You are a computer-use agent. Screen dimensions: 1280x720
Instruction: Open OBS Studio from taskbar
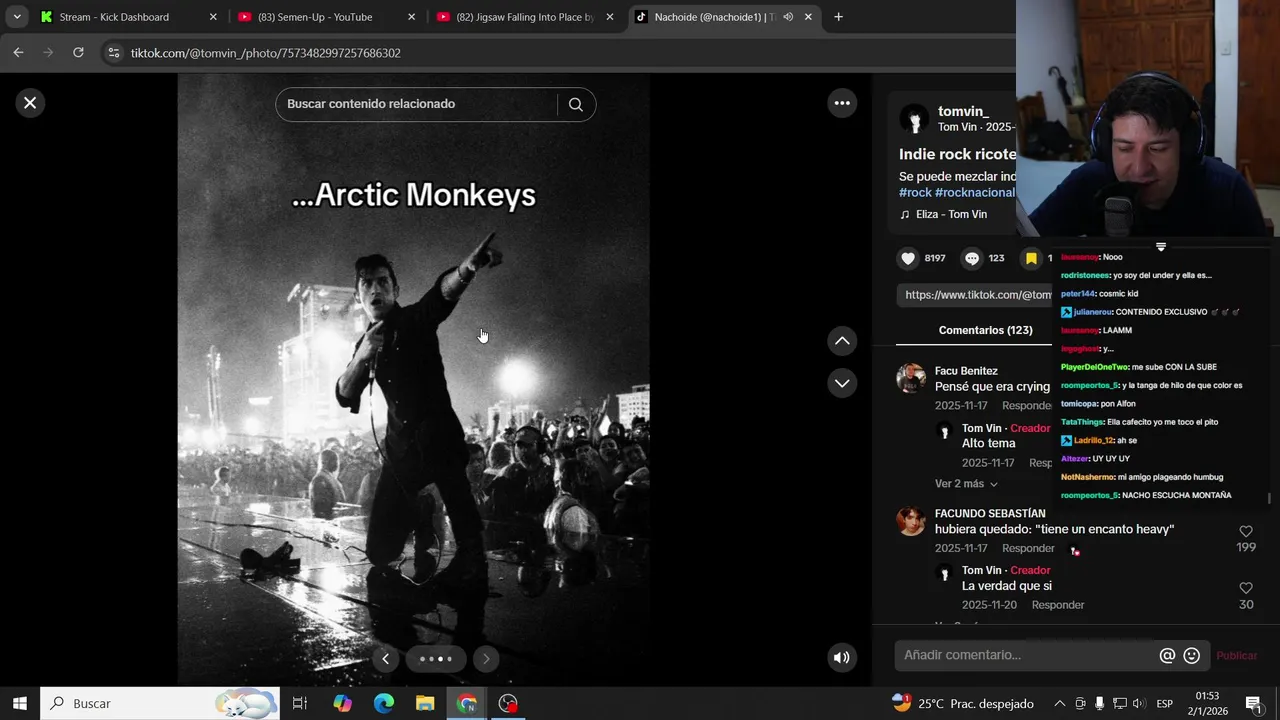tap(508, 703)
